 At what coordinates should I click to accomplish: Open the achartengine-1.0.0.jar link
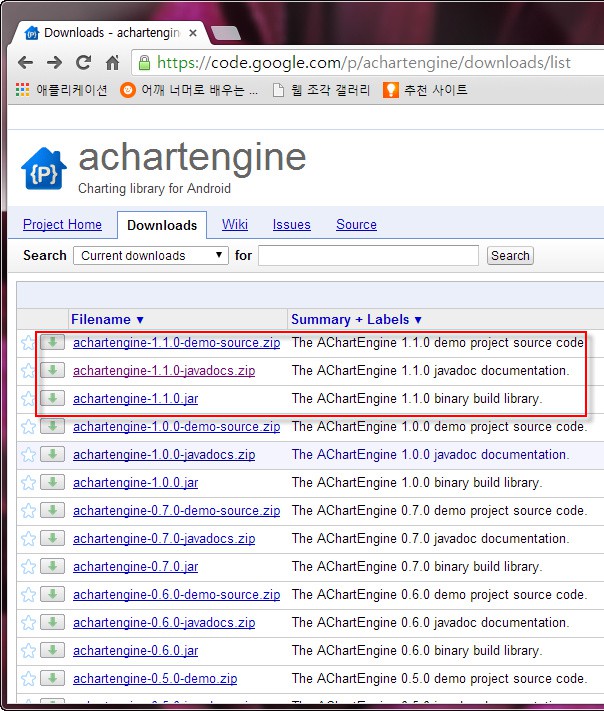(x=136, y=483)
